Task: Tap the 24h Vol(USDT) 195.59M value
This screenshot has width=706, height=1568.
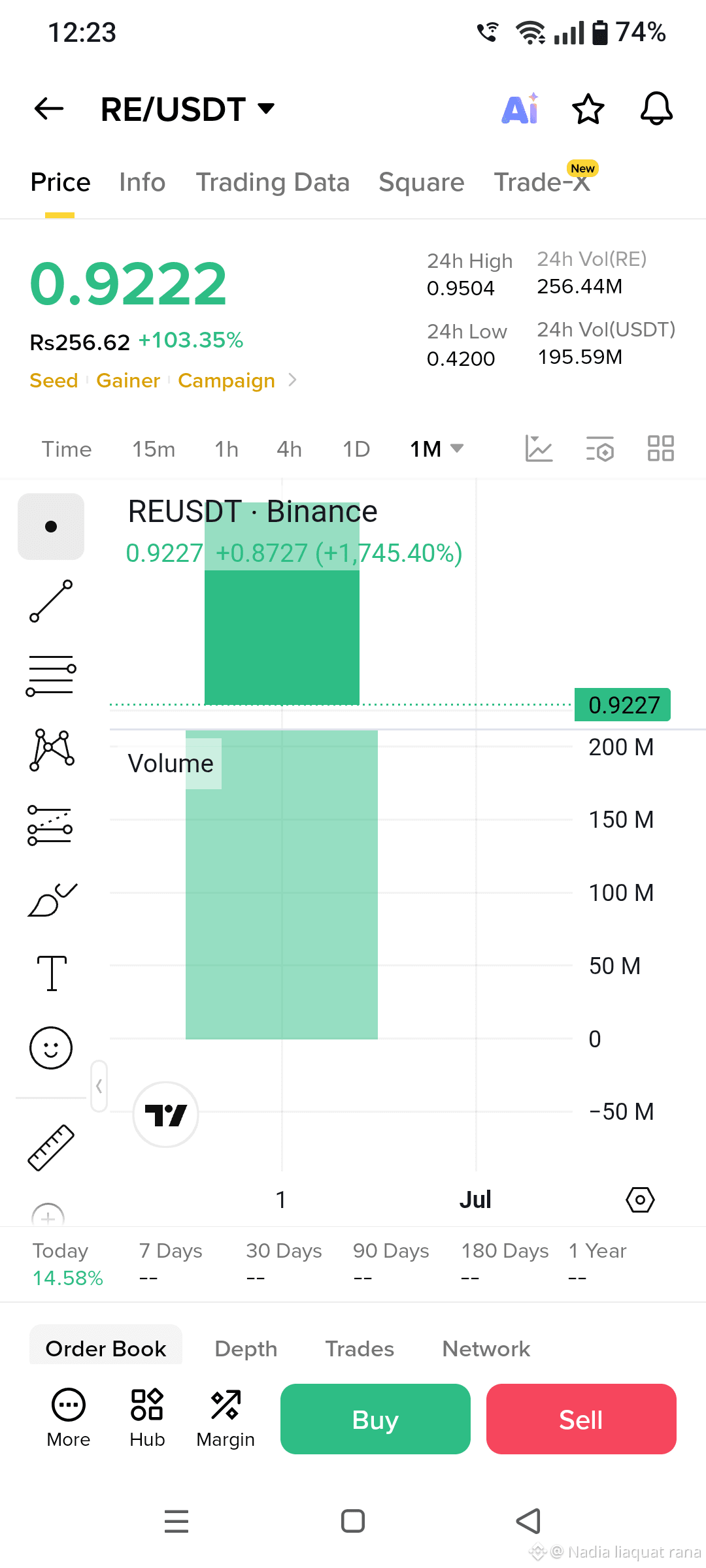Action: point(579,357)
